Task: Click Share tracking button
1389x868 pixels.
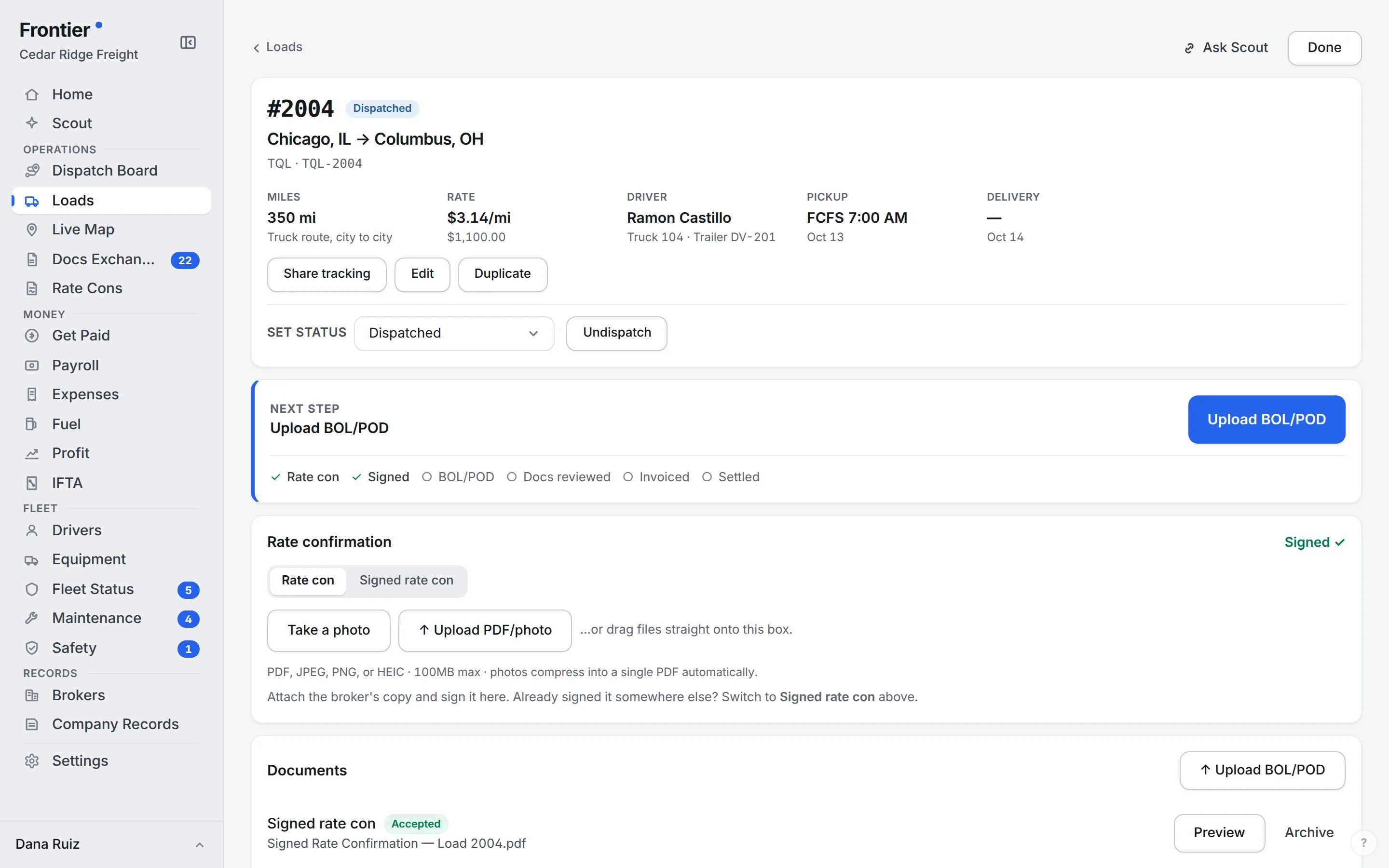Action: 327,274
